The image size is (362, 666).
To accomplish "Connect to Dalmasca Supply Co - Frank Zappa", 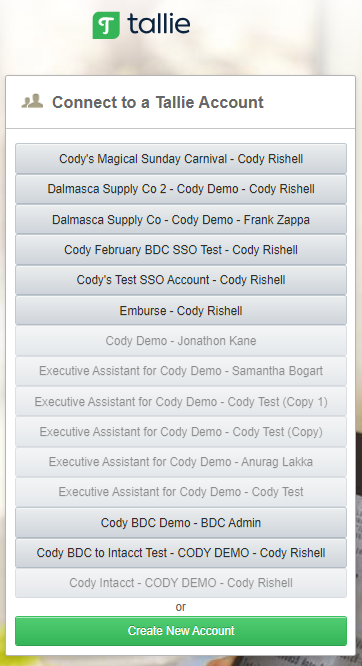I will point(181,219).
